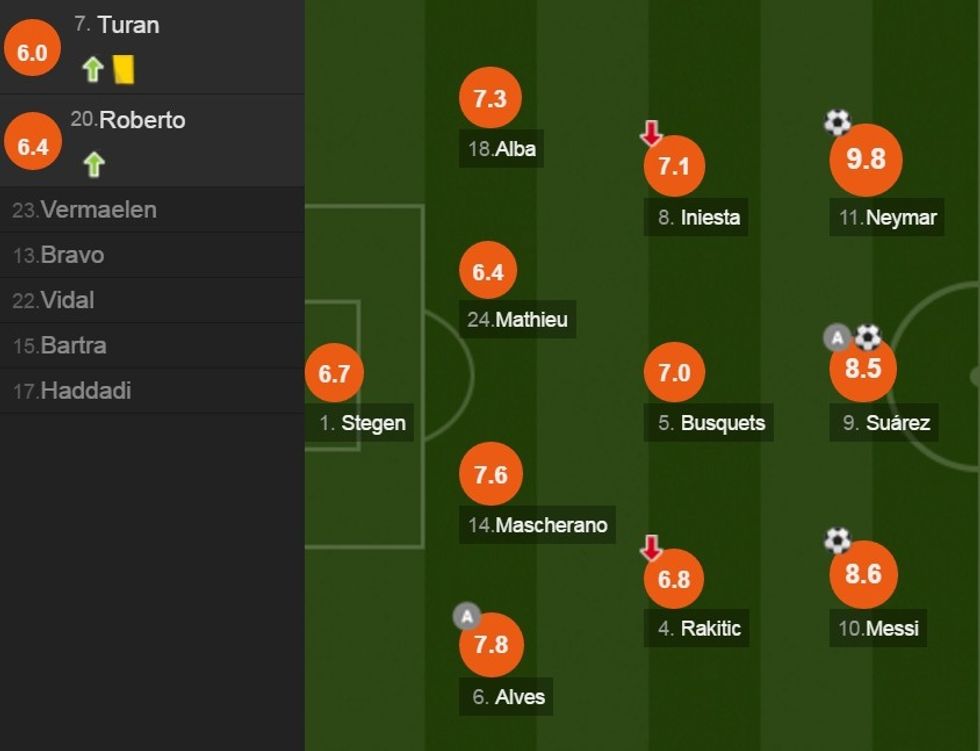Click Turan's yellow card icon
This screenshot has height=751, width=980.
124,69
